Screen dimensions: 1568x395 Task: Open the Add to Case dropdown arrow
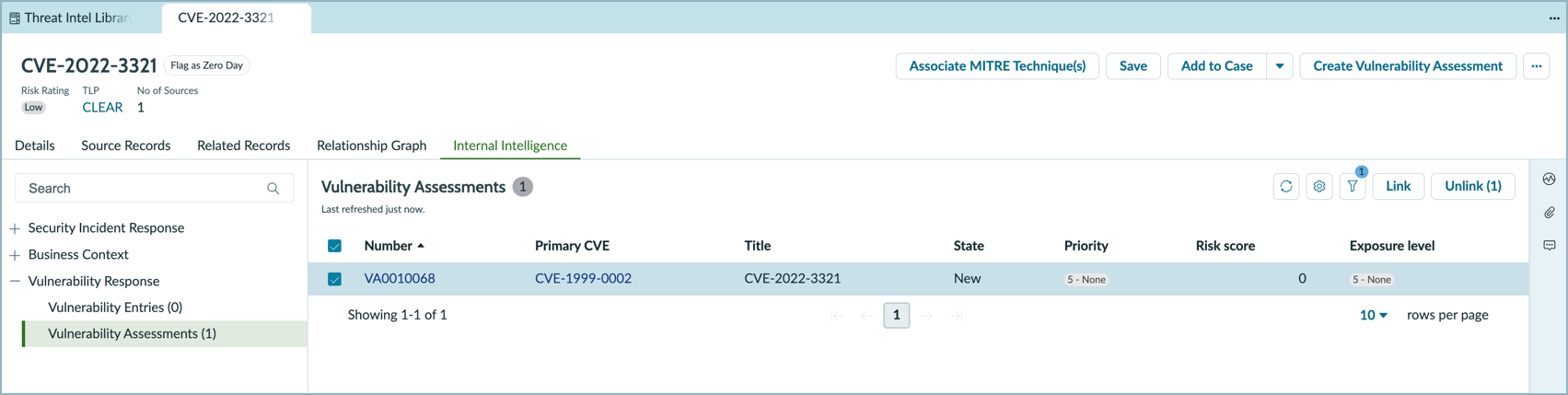click(x=1280, y=66)
